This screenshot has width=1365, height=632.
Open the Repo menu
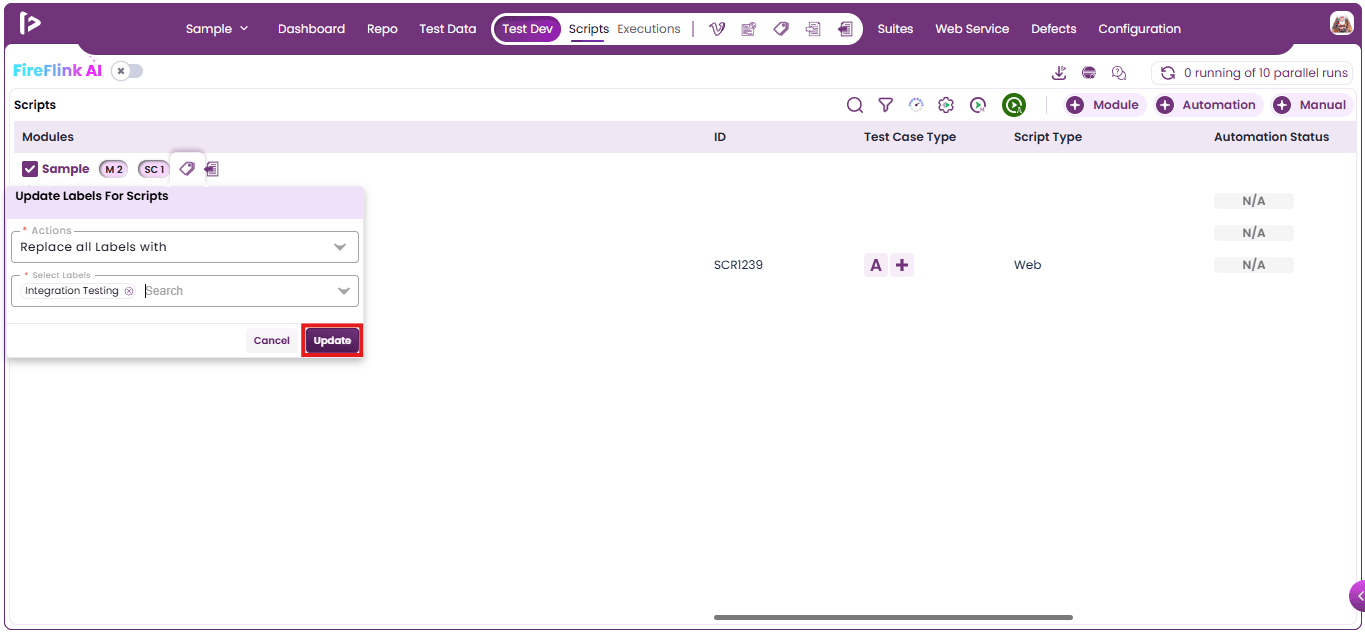pyautogui.click(x=382, y=29)
